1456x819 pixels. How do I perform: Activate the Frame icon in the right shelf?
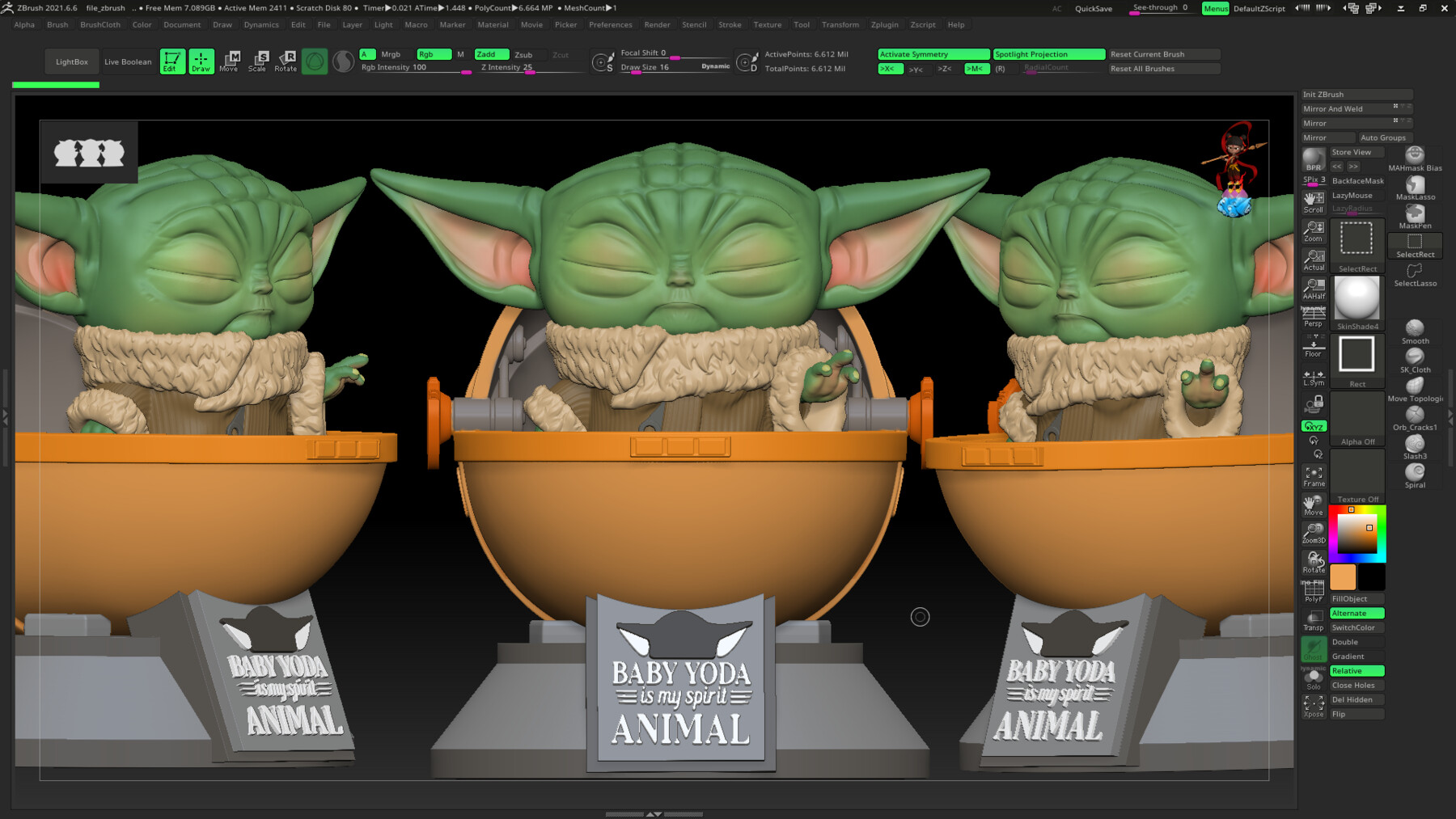1314,474
